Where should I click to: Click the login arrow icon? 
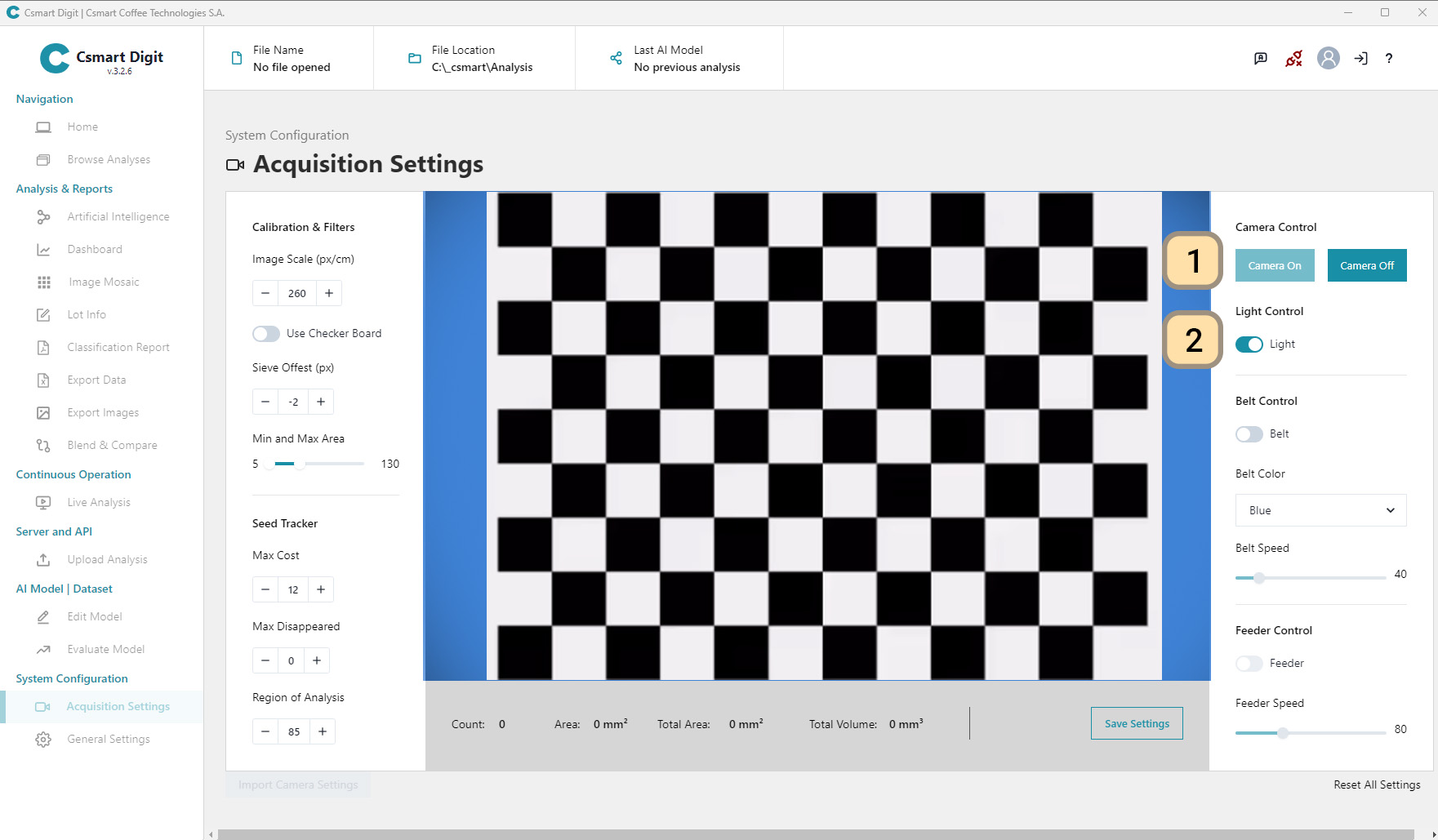tap(1360, 58)
